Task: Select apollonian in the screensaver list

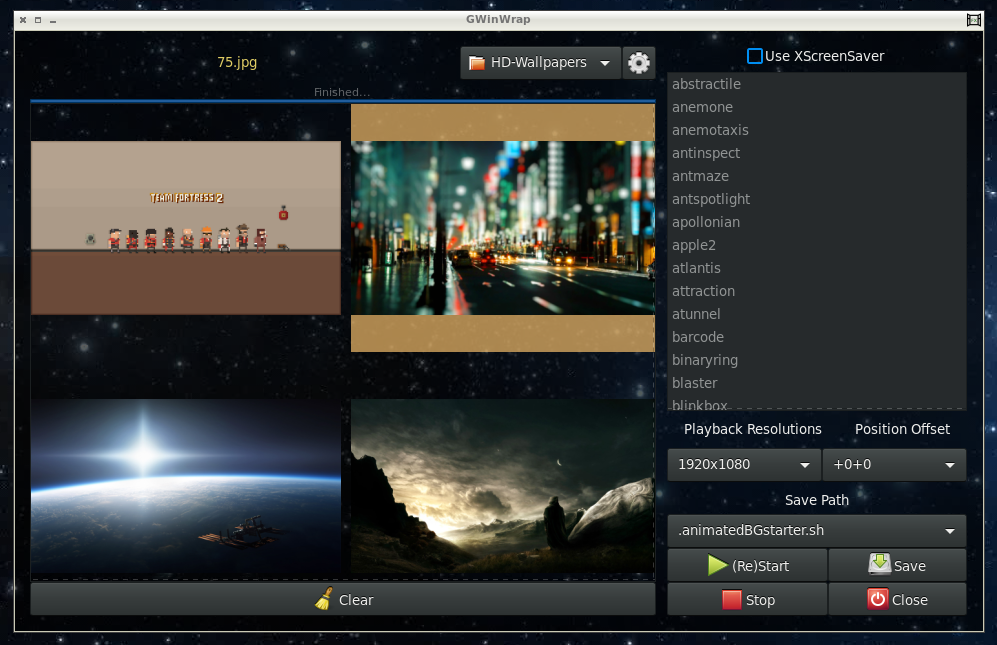Action: point(816,222)
